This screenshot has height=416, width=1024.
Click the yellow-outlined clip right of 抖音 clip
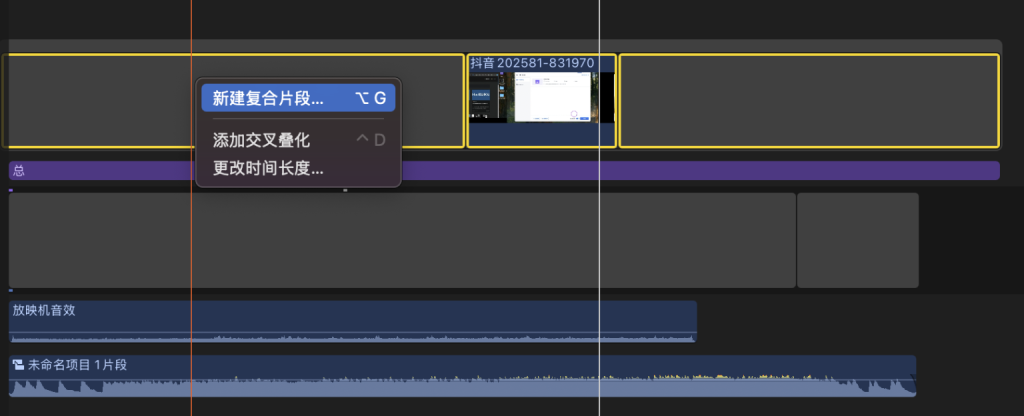808,100
